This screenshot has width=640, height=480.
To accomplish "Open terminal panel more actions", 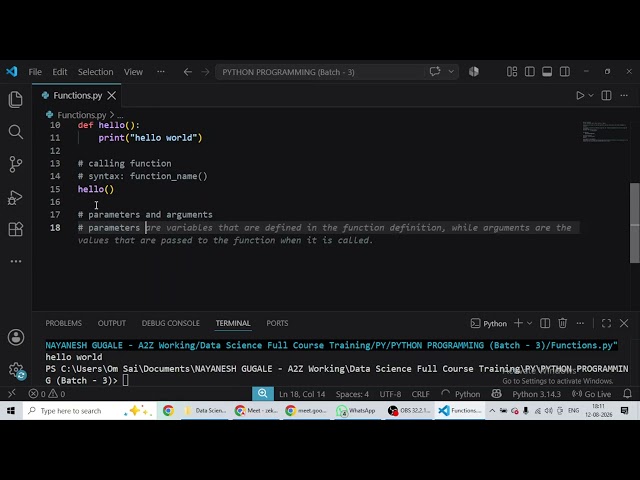I will (x=580, y=323).
